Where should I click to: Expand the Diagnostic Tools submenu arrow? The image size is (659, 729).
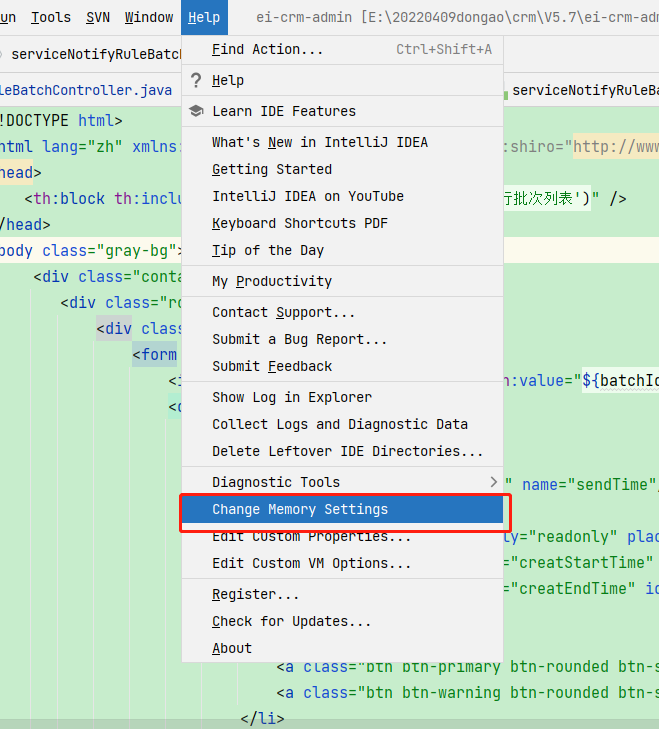pyautogui.click(x=493, y=482)
